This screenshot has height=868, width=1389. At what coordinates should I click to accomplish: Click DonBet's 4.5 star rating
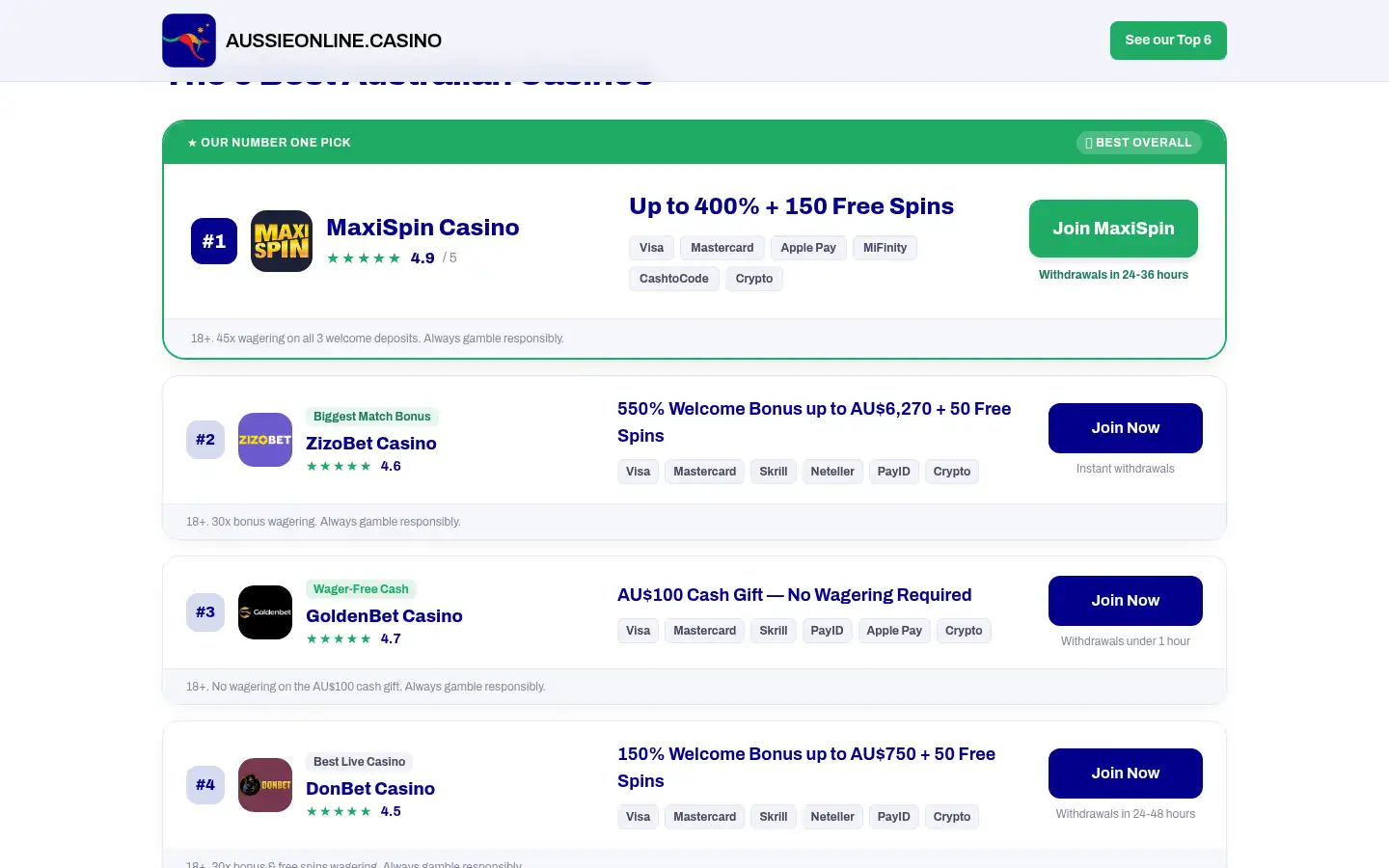[354, 812]
